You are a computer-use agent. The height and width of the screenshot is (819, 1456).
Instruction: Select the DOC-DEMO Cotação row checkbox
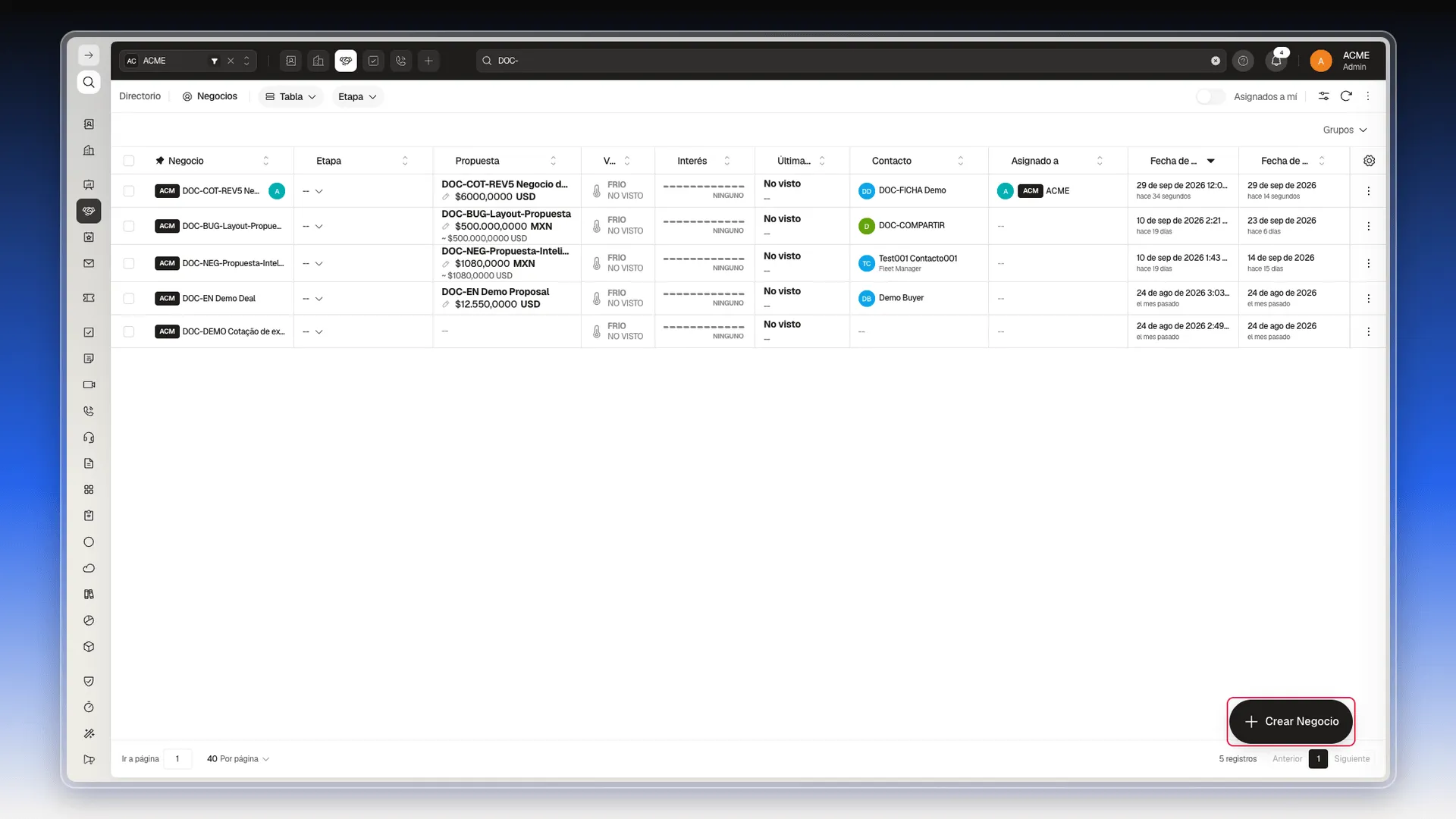[129, 331]
